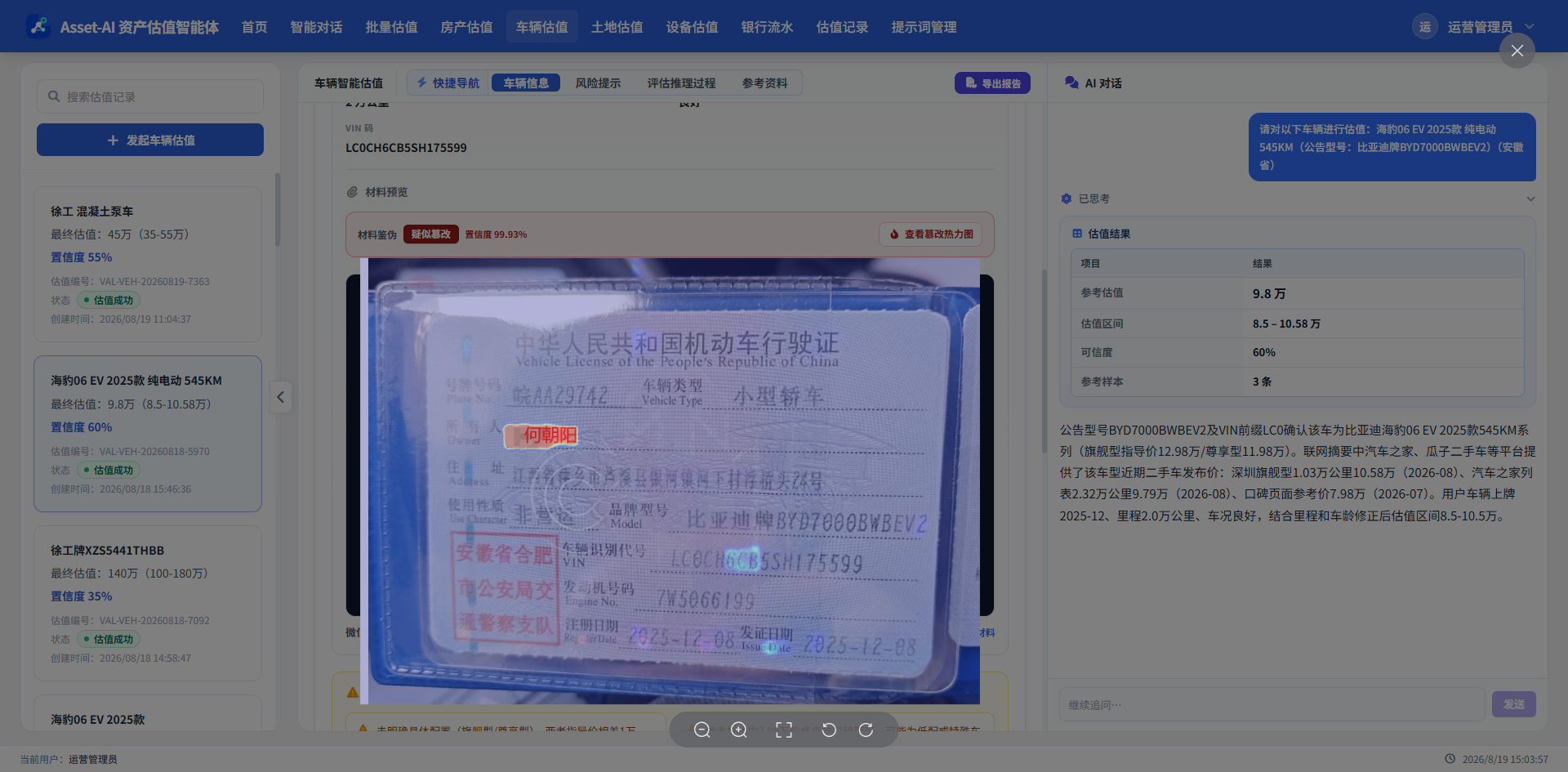Click the 9.8 万 参考估值 value
Viewport: 1568px width, 772px height.
click(x=1269, y=293)
